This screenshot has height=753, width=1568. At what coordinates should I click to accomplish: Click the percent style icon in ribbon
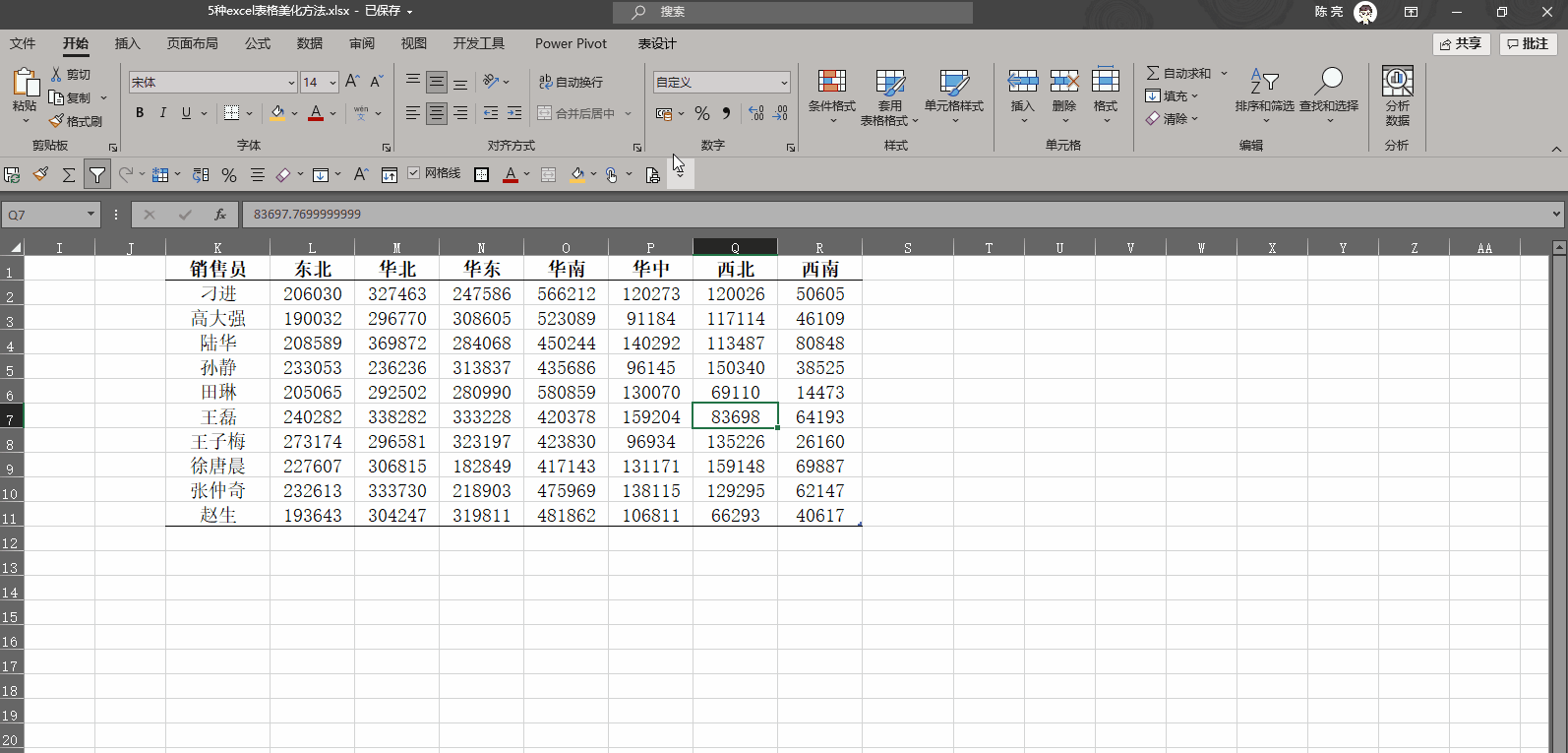coord(701,113)
